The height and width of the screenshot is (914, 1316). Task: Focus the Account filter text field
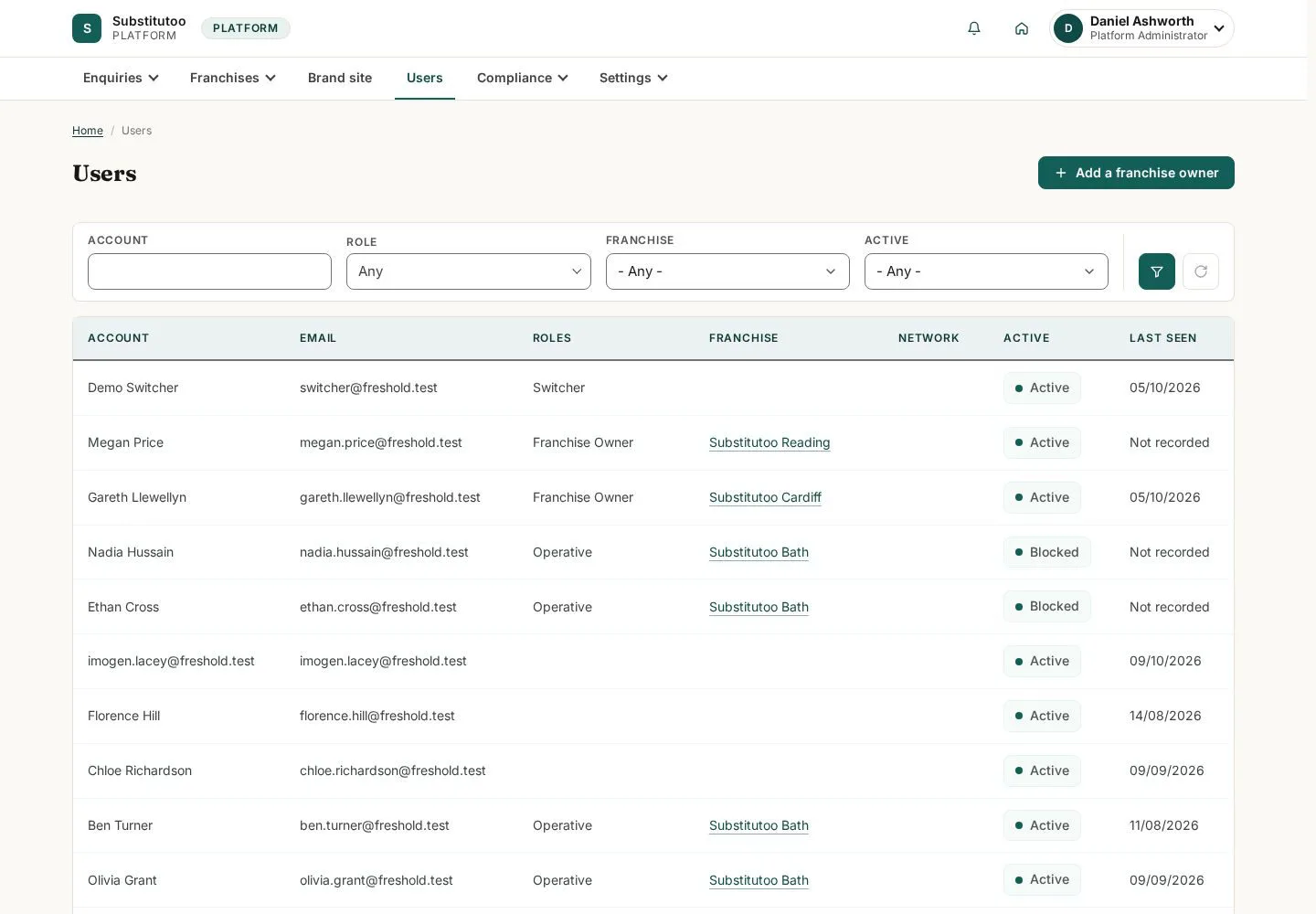pyautogui.click(x=209, y=271)
